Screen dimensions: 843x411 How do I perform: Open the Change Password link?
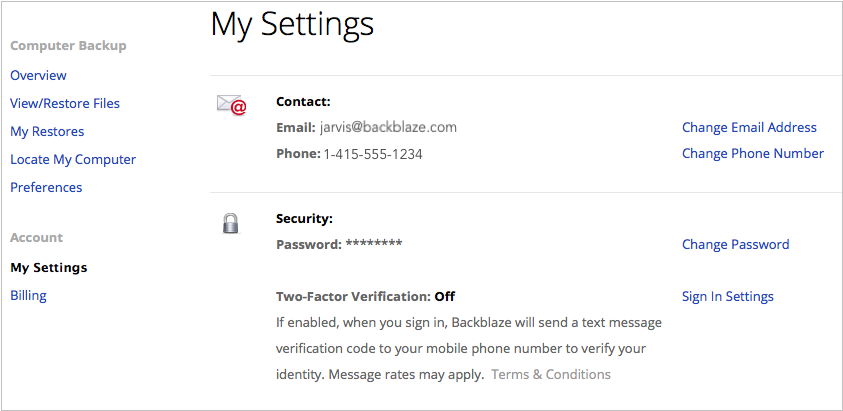735,244
